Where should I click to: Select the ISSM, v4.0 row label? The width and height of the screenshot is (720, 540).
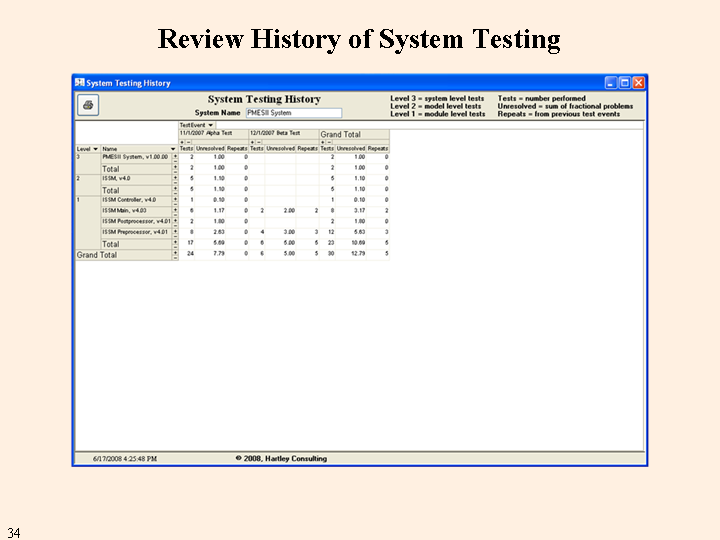click(x=136, y=179)
